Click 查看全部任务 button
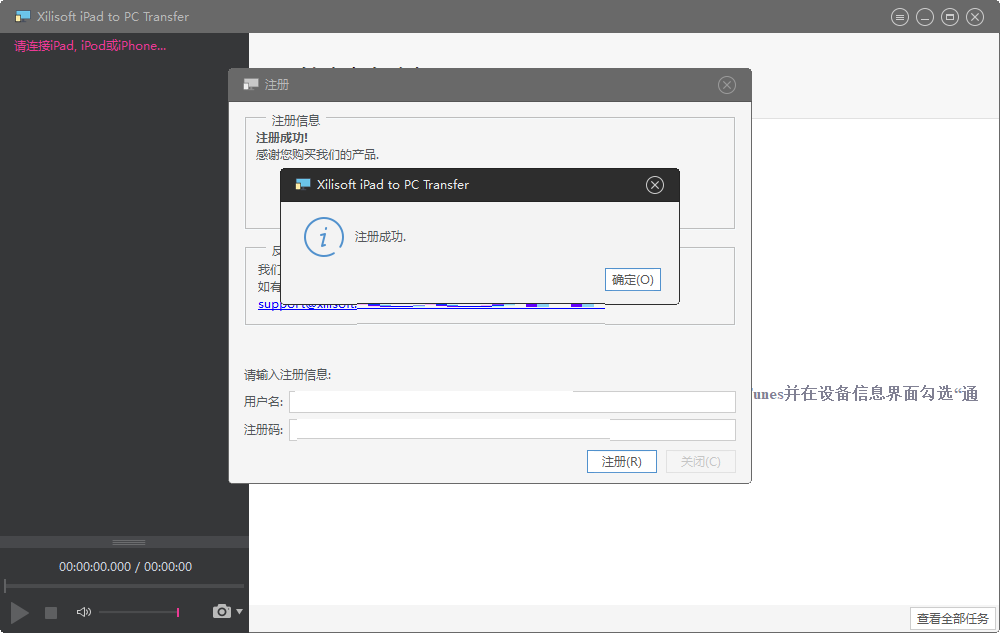The width and height of the screenshot is (1000, 633). [952, 618]
